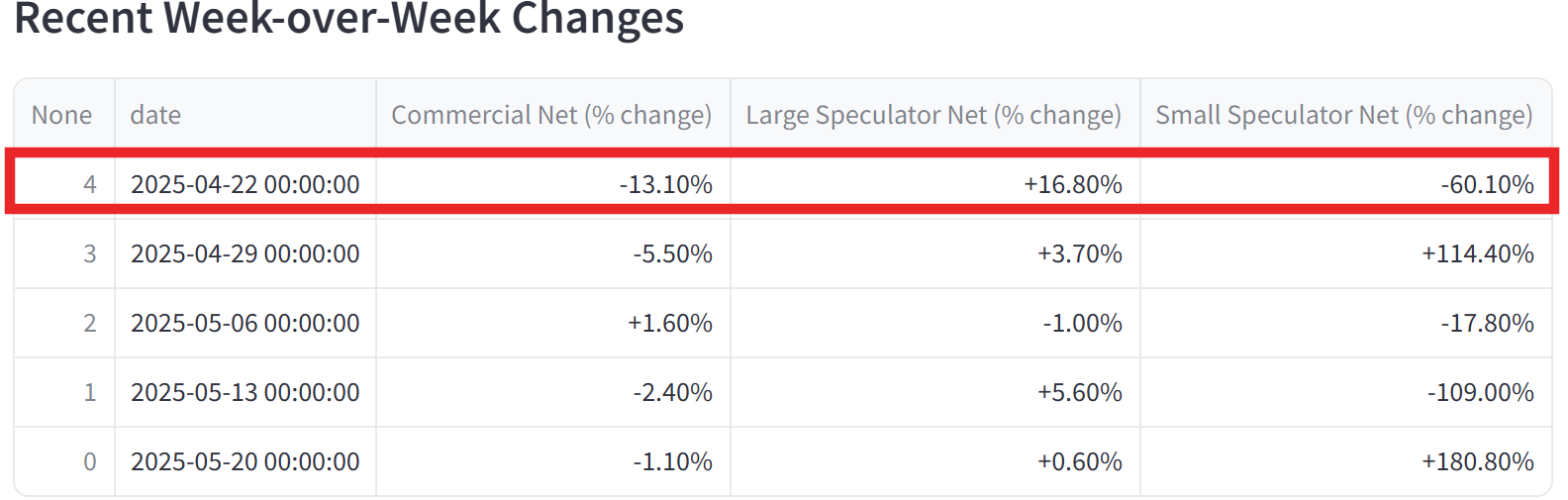Click the +1.60% Commercial Net cell

tap(553, 323)
